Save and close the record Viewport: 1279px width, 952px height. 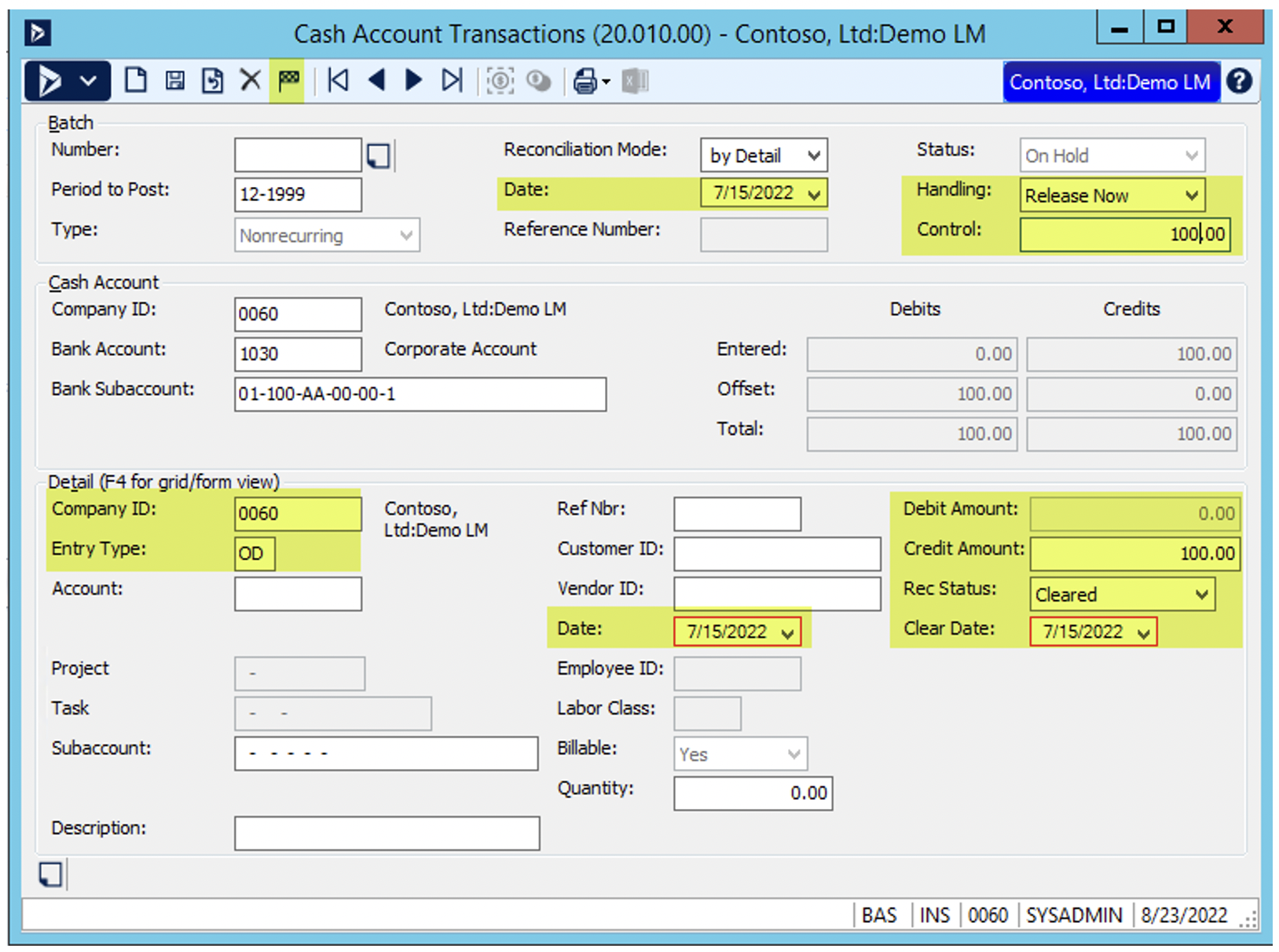coord(212,80)
